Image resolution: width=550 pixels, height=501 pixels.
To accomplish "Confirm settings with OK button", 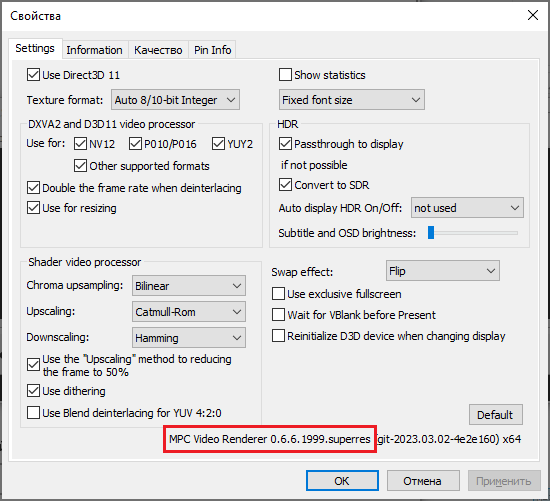I will coord(342,481).
